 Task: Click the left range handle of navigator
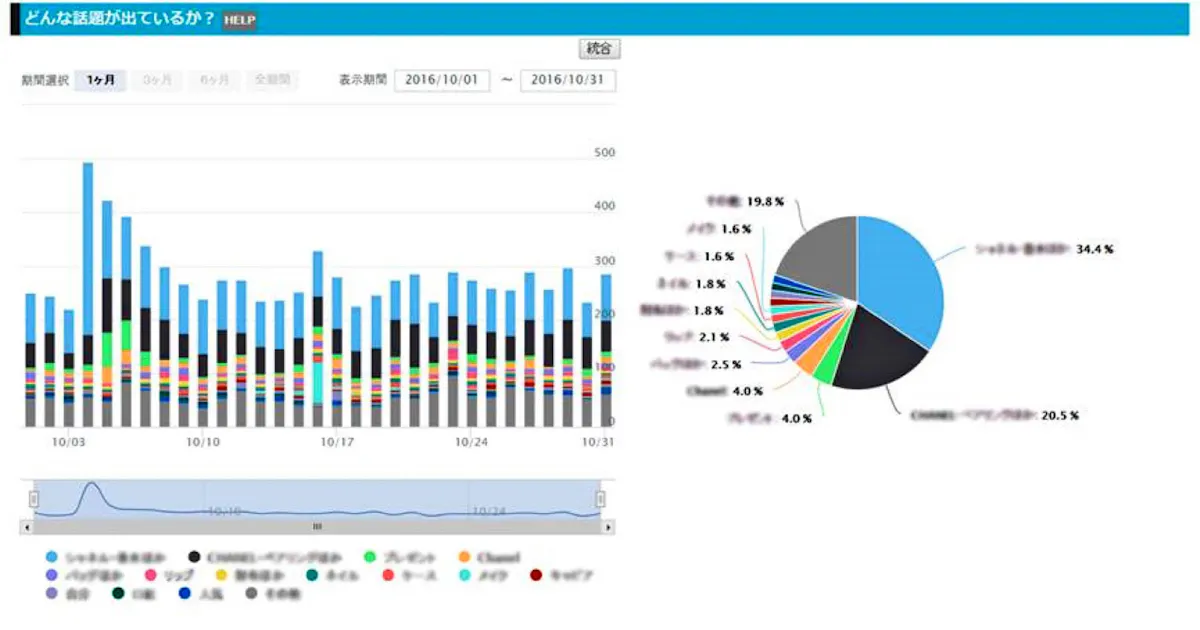[x=33, y=499]
